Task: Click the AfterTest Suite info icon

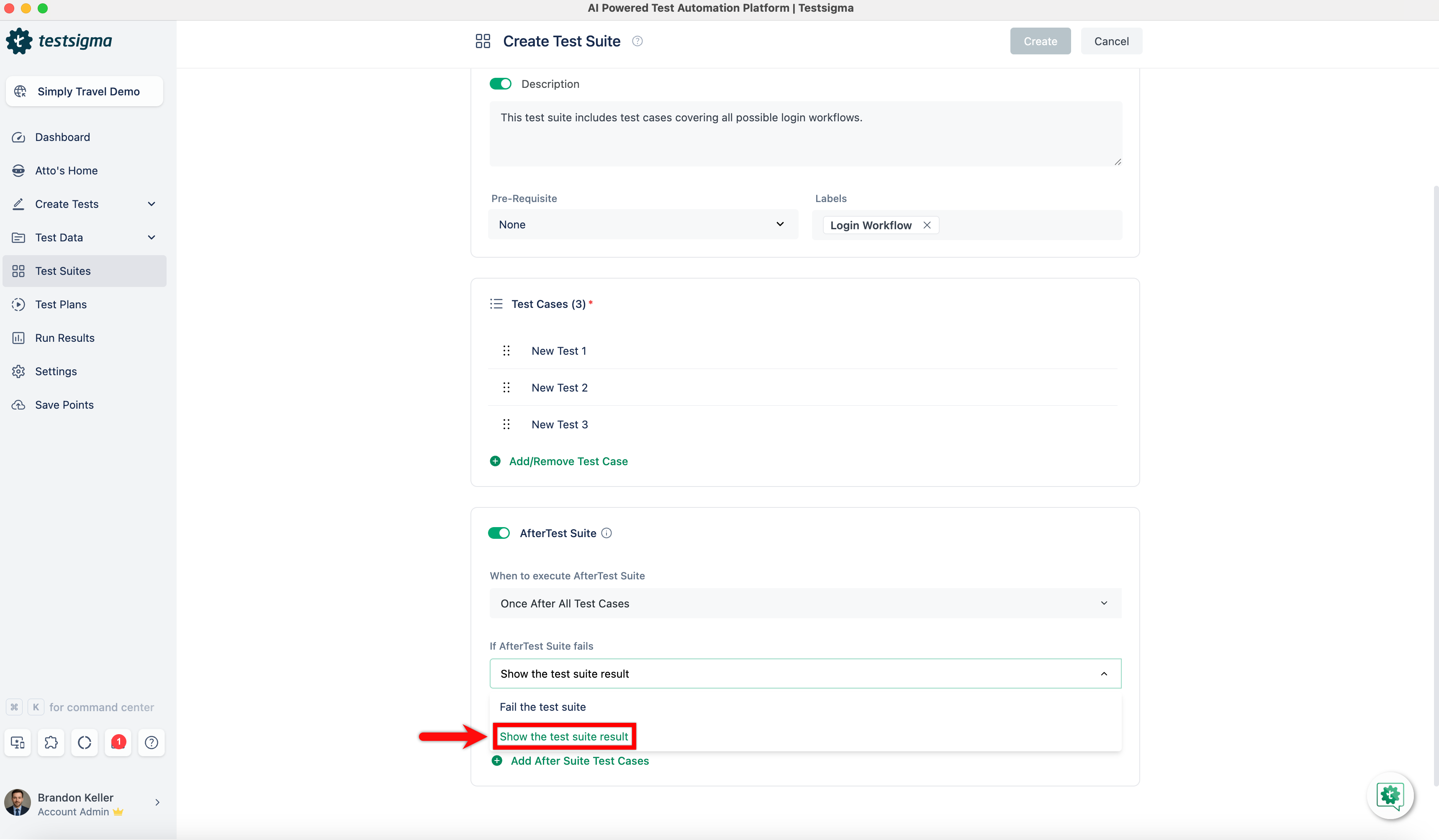Action: [606, 533]
